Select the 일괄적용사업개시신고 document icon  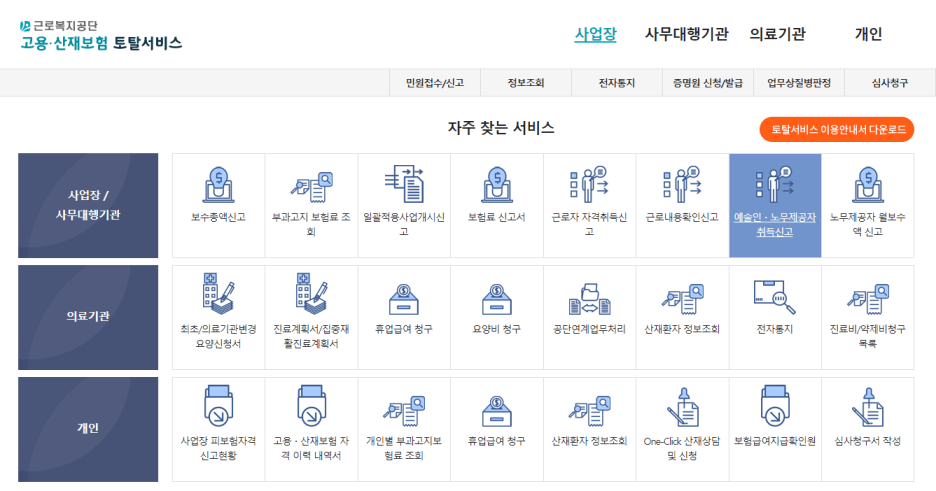point(404,184)
